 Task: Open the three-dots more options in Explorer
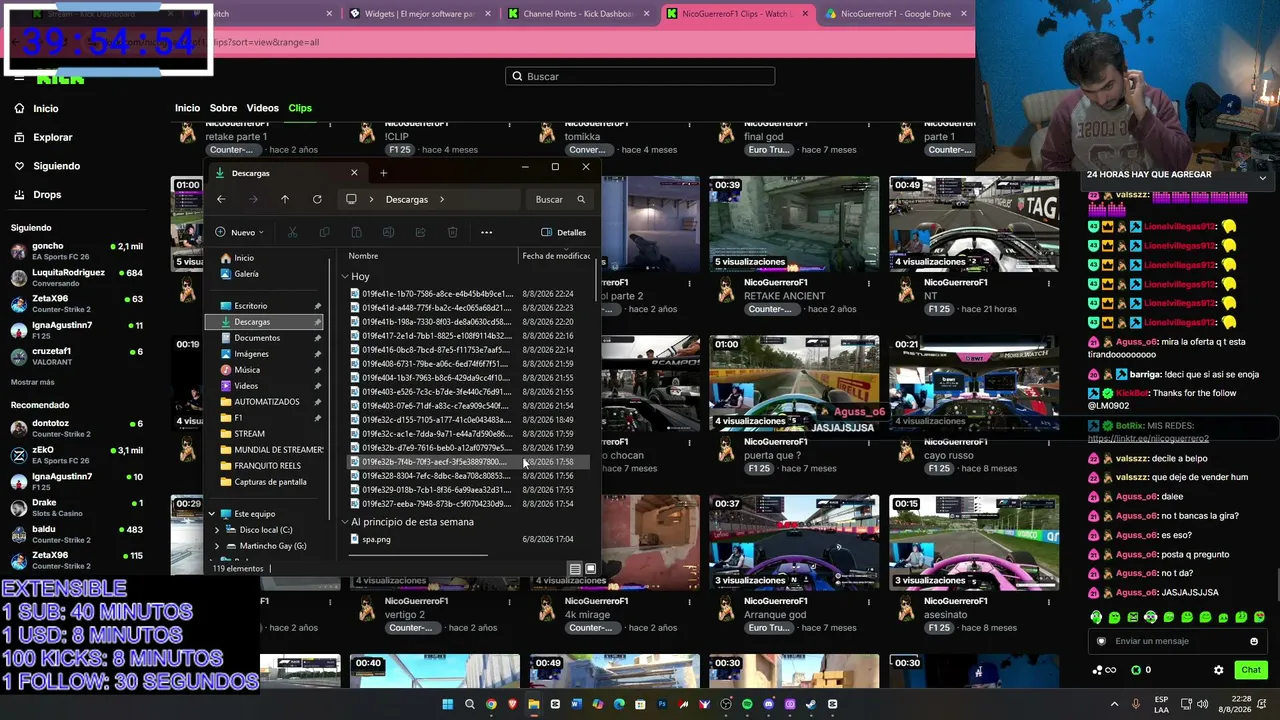(x=486, y=232)
